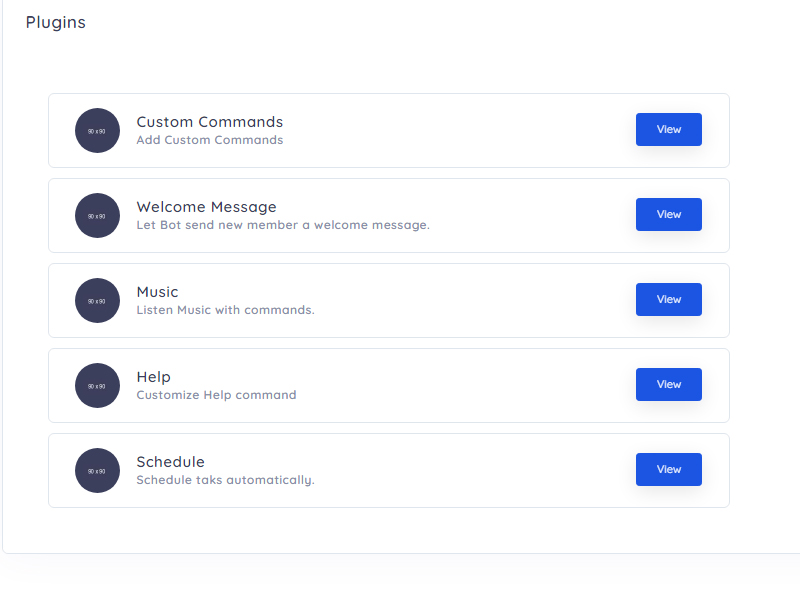The width and height of the screenshot is (800, 600).
Task: Click the 'Add Custom Commands' description text
Action: [209, 140]
